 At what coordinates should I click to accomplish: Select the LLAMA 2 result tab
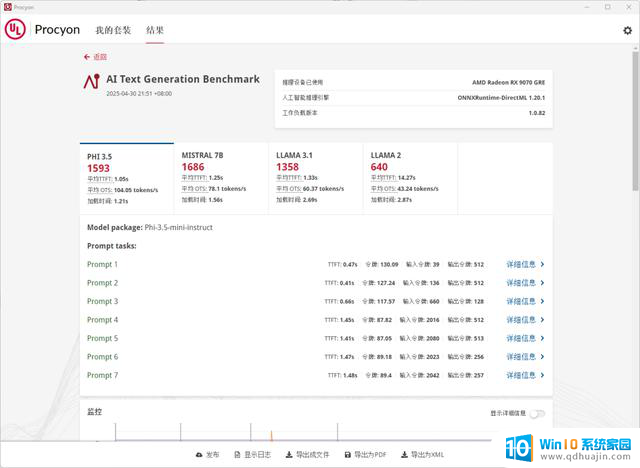411,178
